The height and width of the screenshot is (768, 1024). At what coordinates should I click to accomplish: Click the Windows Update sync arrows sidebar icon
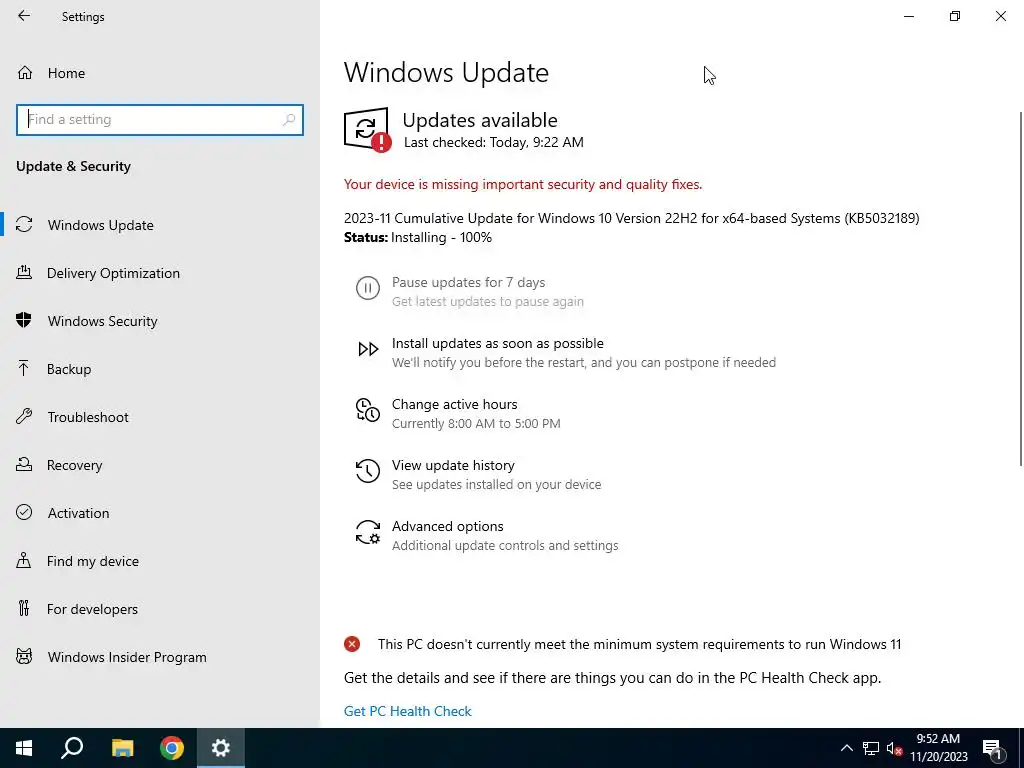24,224
